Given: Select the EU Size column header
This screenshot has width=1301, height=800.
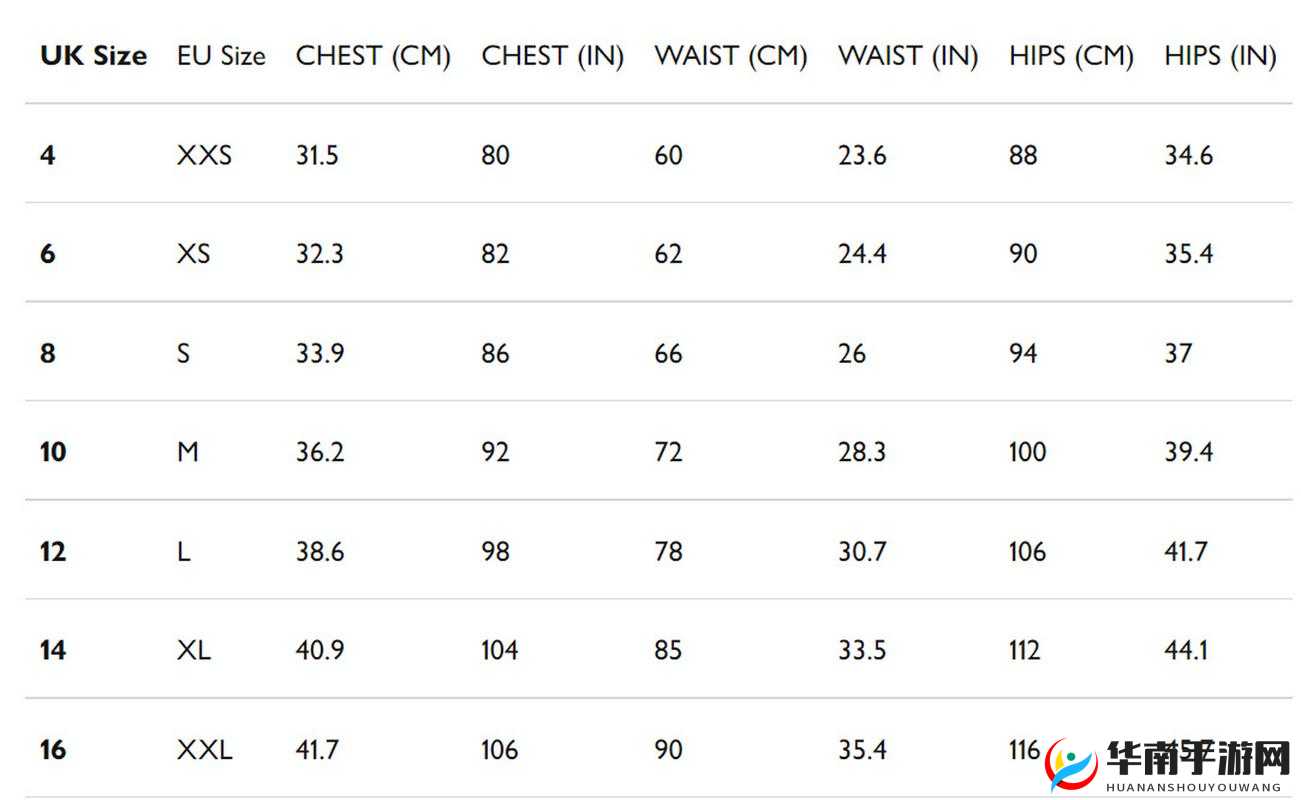Looking at the screenshot, I should click(x=221, y=56).
